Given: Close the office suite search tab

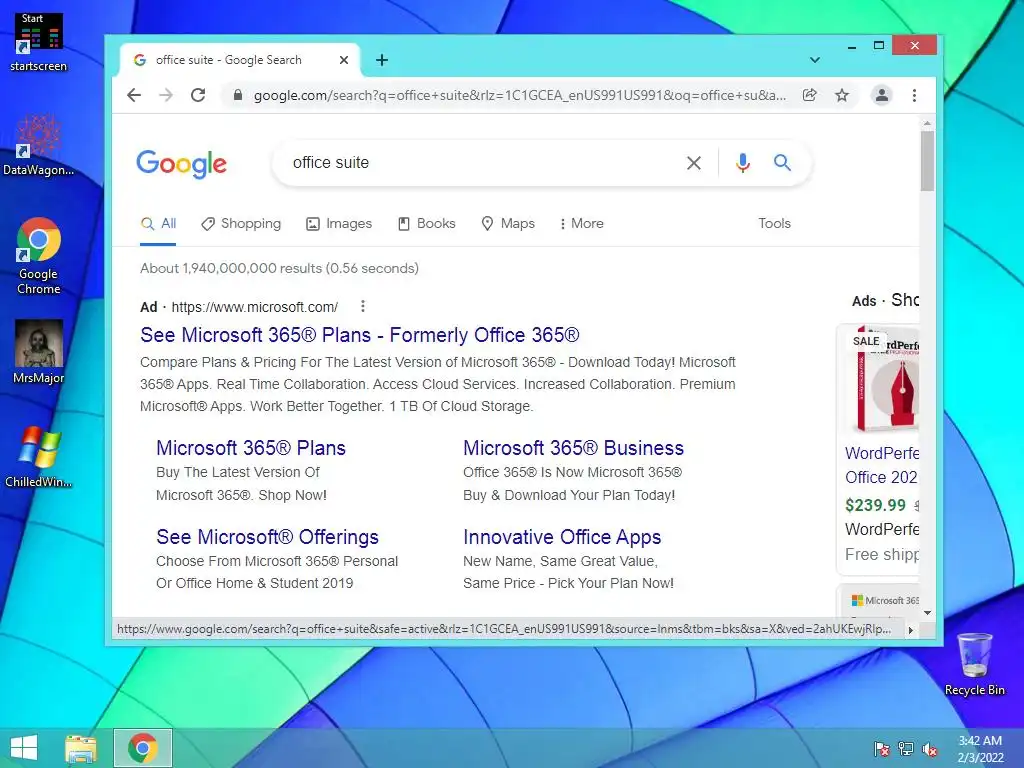Looking at the screenshot, I should point(344,60).
